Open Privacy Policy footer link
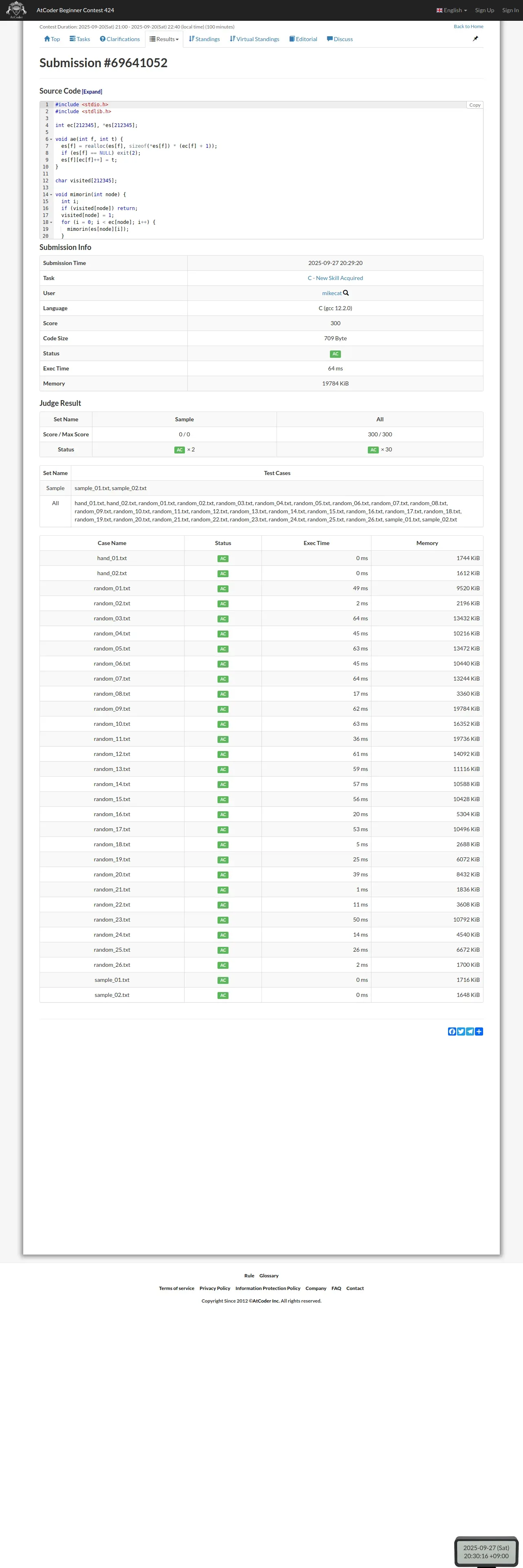523x1568 pixels. click(x=215, y=1288)
